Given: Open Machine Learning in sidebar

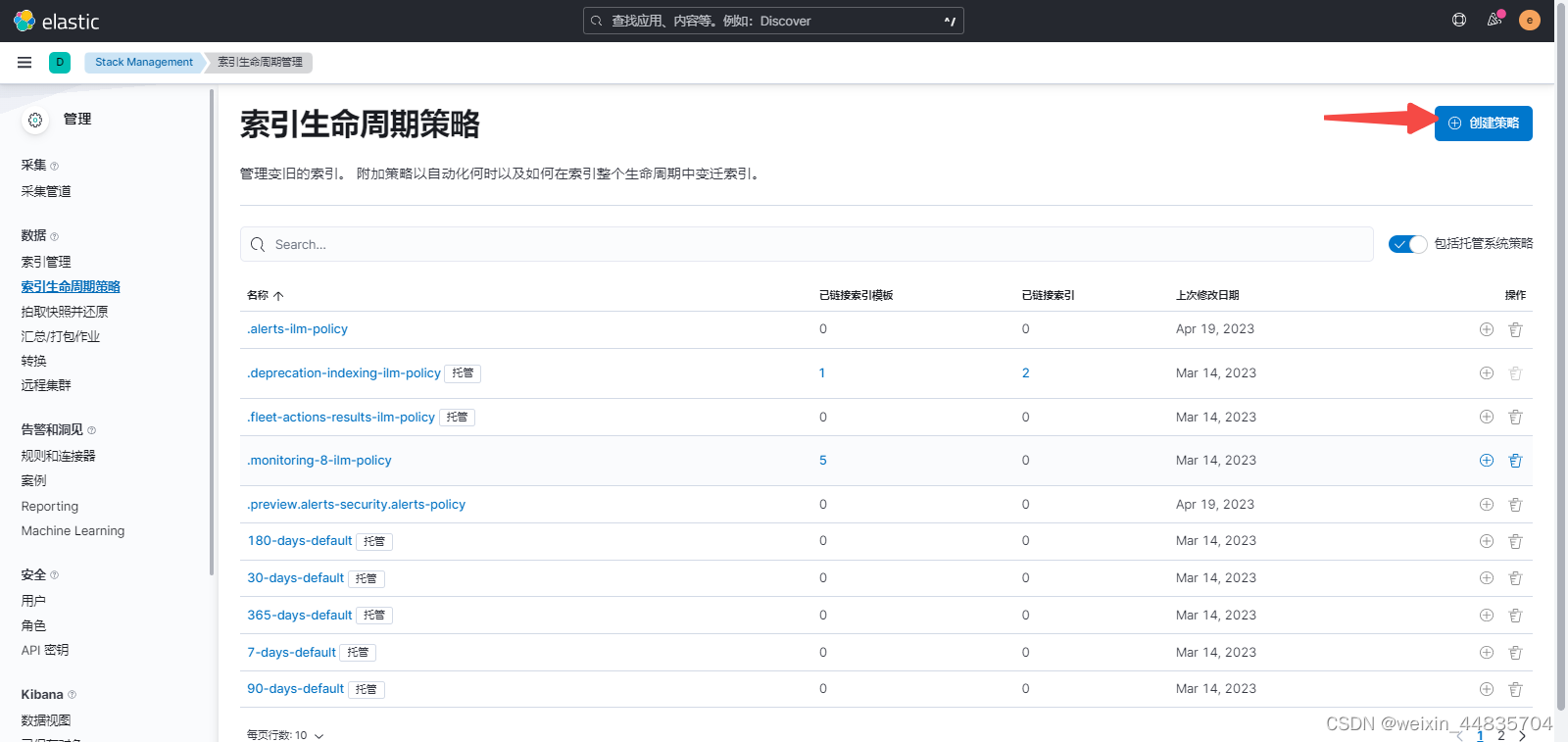Looking at the screenshot, I should [x=73, y=531].
